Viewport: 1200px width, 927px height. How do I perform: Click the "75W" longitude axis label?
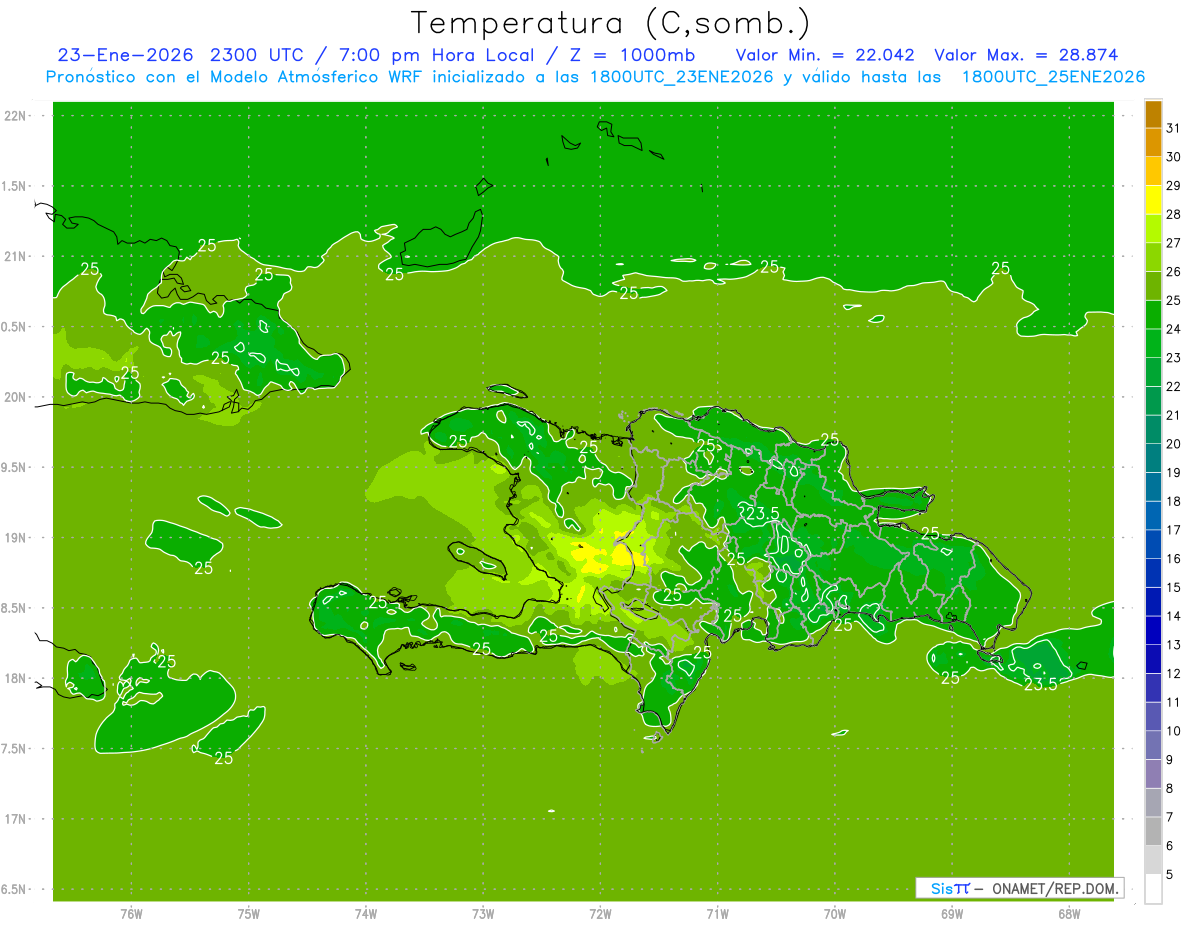tap(249, 914)
